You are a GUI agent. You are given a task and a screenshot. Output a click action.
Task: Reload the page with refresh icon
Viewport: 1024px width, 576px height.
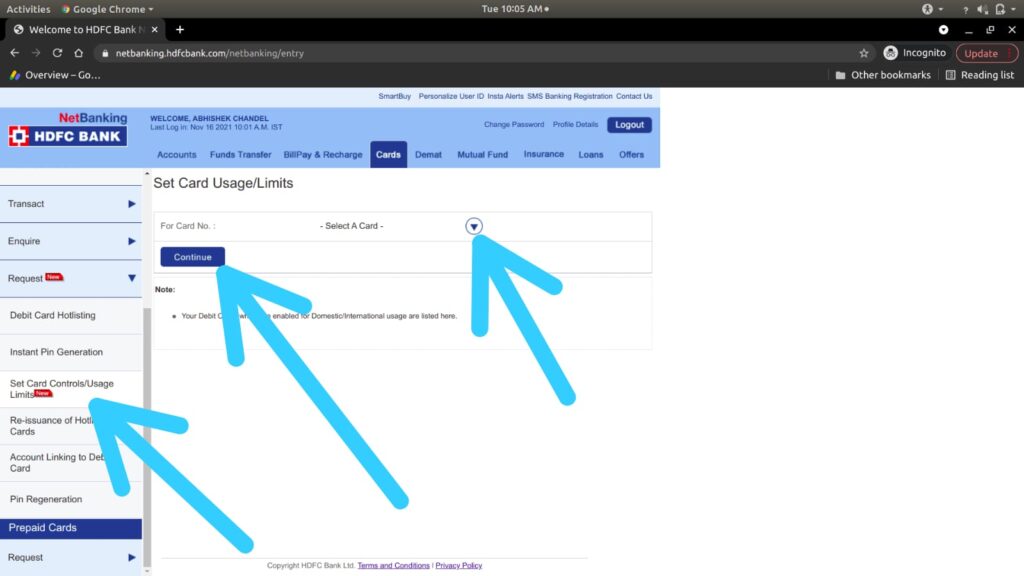point(57,53)
